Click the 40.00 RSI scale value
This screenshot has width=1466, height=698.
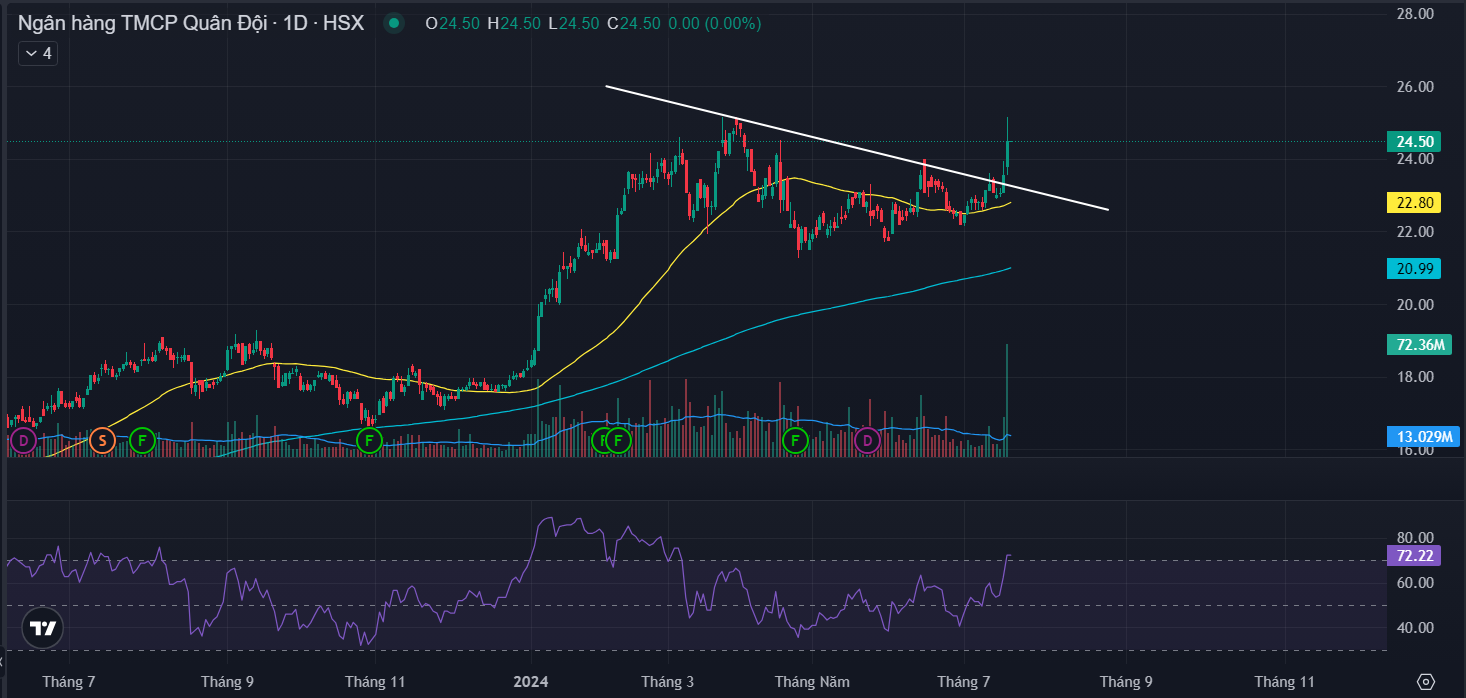click(x=1416, y=628)
